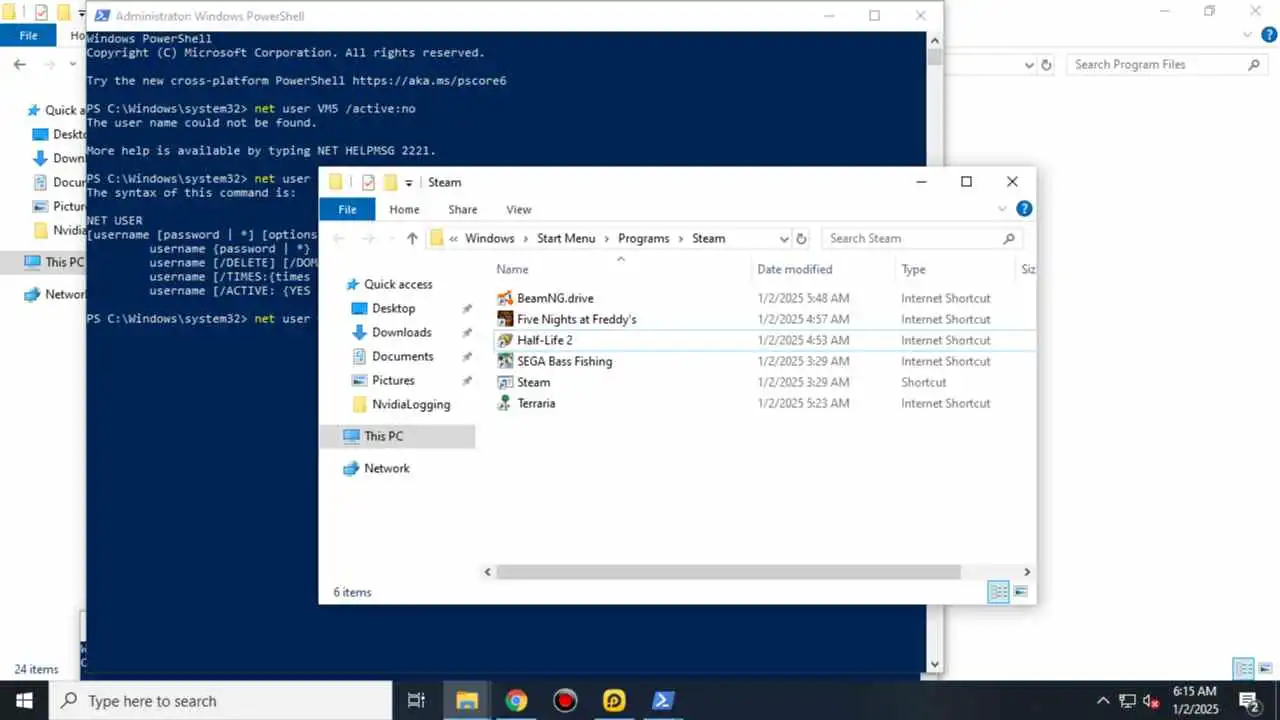
Task: Expand the arrow after Start Menu breadcrumb
Action: (x=606, y=238)
